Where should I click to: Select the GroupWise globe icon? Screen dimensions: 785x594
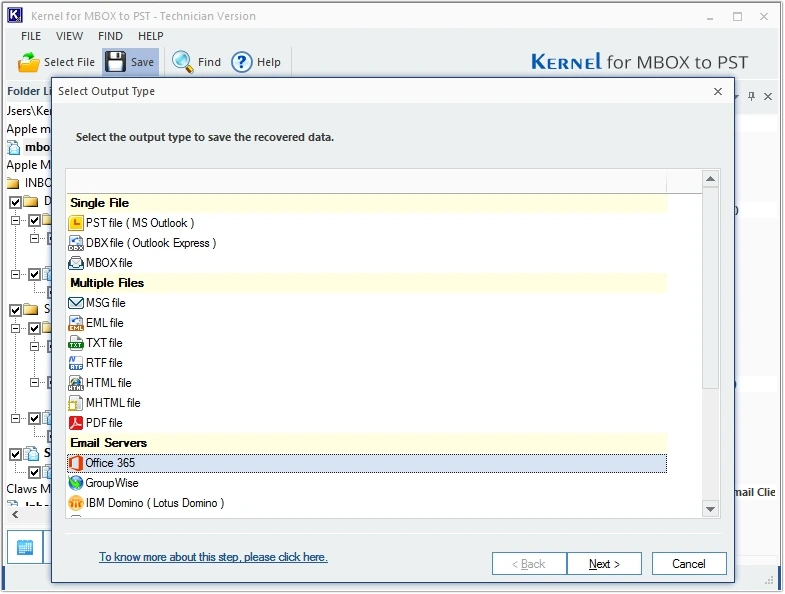76,483
